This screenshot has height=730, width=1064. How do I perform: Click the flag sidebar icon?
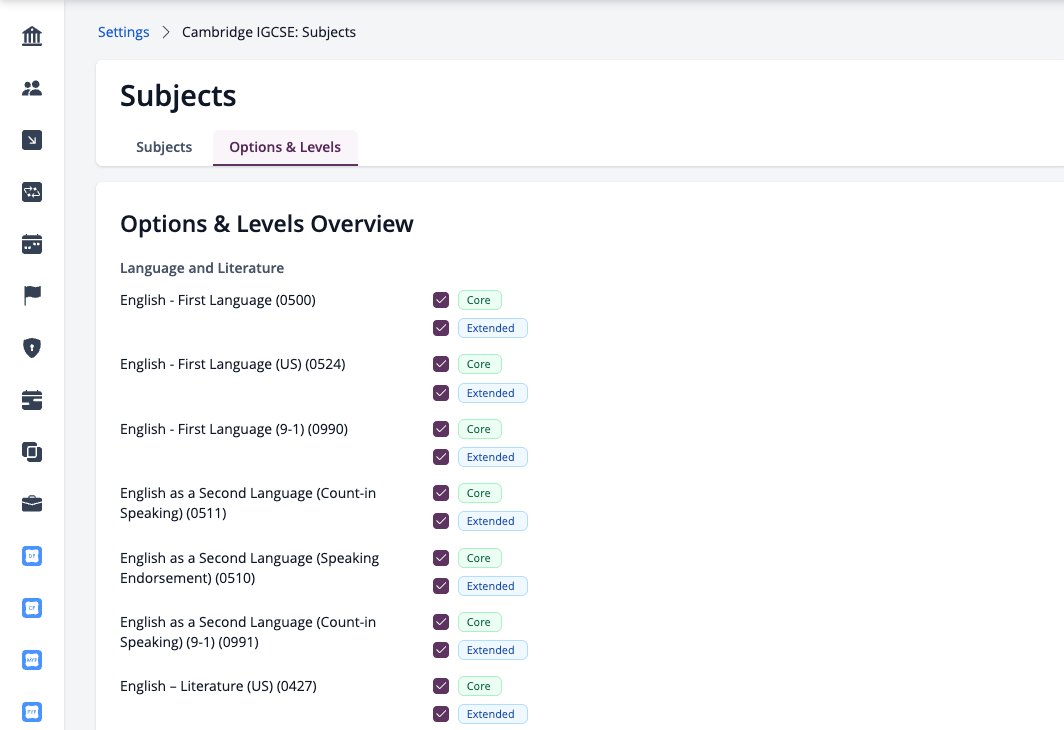coord(32,296)
